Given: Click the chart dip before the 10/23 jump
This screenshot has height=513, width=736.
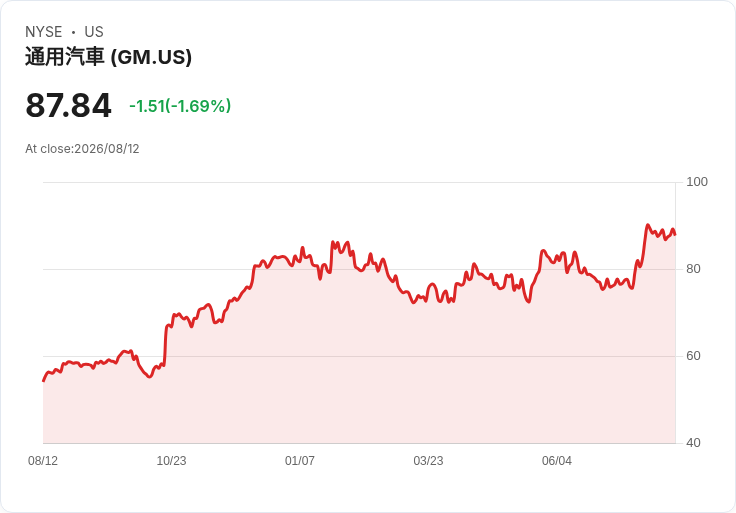Looking at the screenshot, I should click(150, 376).
